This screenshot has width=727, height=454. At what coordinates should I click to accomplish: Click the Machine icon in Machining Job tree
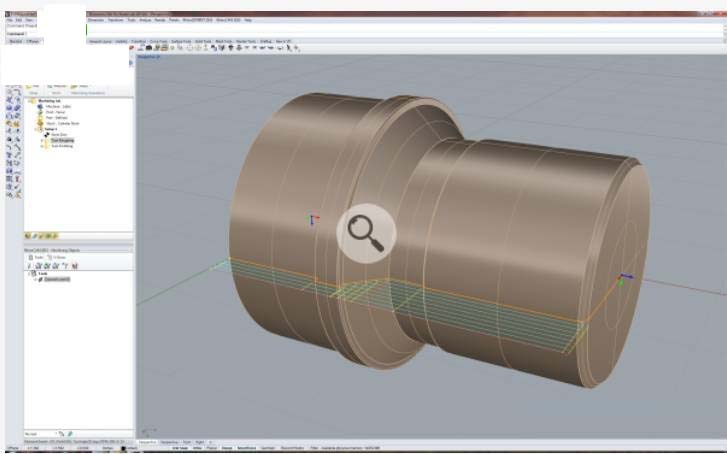[x=40, y=106]
